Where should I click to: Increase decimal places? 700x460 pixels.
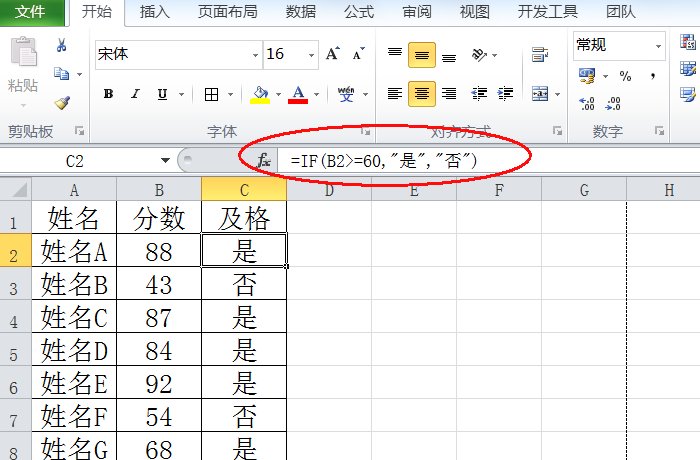point(587,104)
